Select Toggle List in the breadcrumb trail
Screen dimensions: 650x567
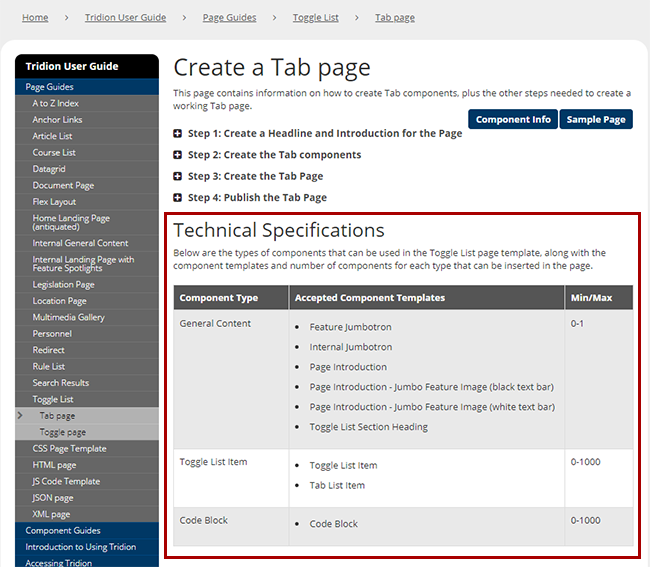point(315,18)
